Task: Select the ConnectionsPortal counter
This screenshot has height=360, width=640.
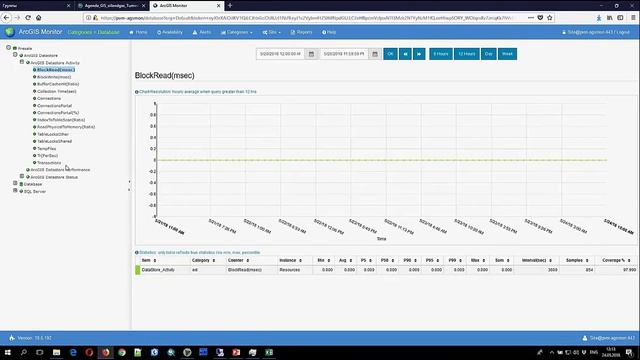Action: point(54,106)
